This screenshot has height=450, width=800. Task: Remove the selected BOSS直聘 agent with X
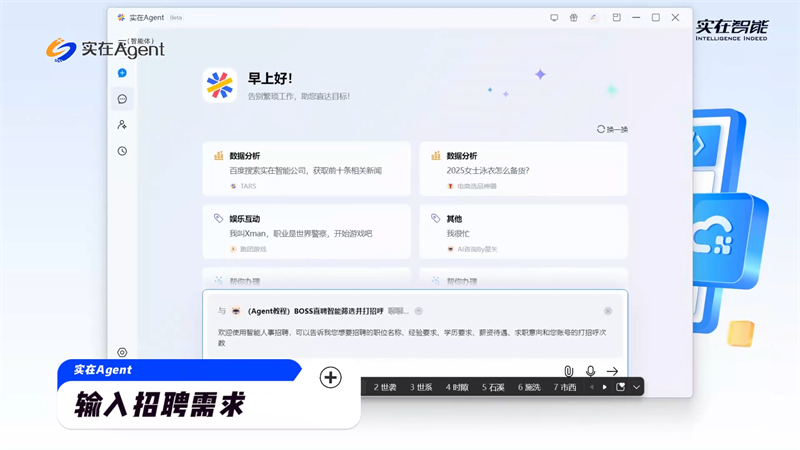pos(607,311)
